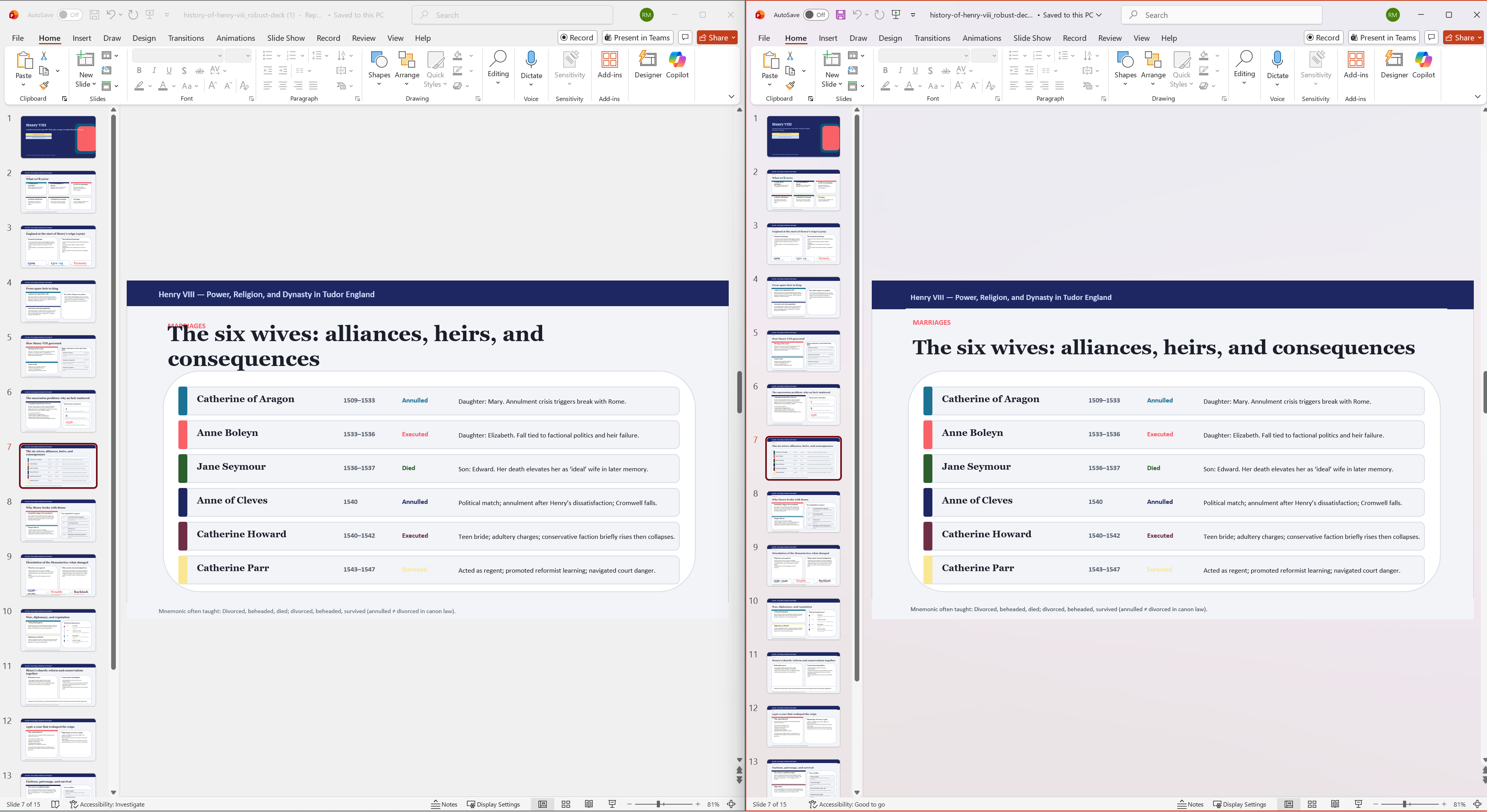
Task: Select slide 3 thumbnail in the pane
Action: point(58,246)
